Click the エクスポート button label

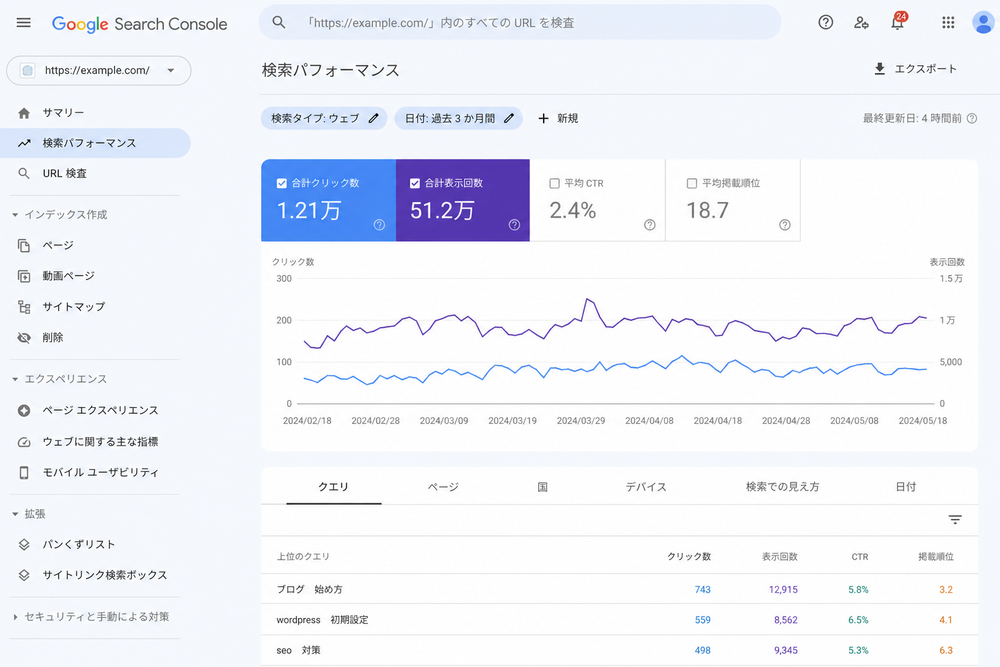[925, 69]
